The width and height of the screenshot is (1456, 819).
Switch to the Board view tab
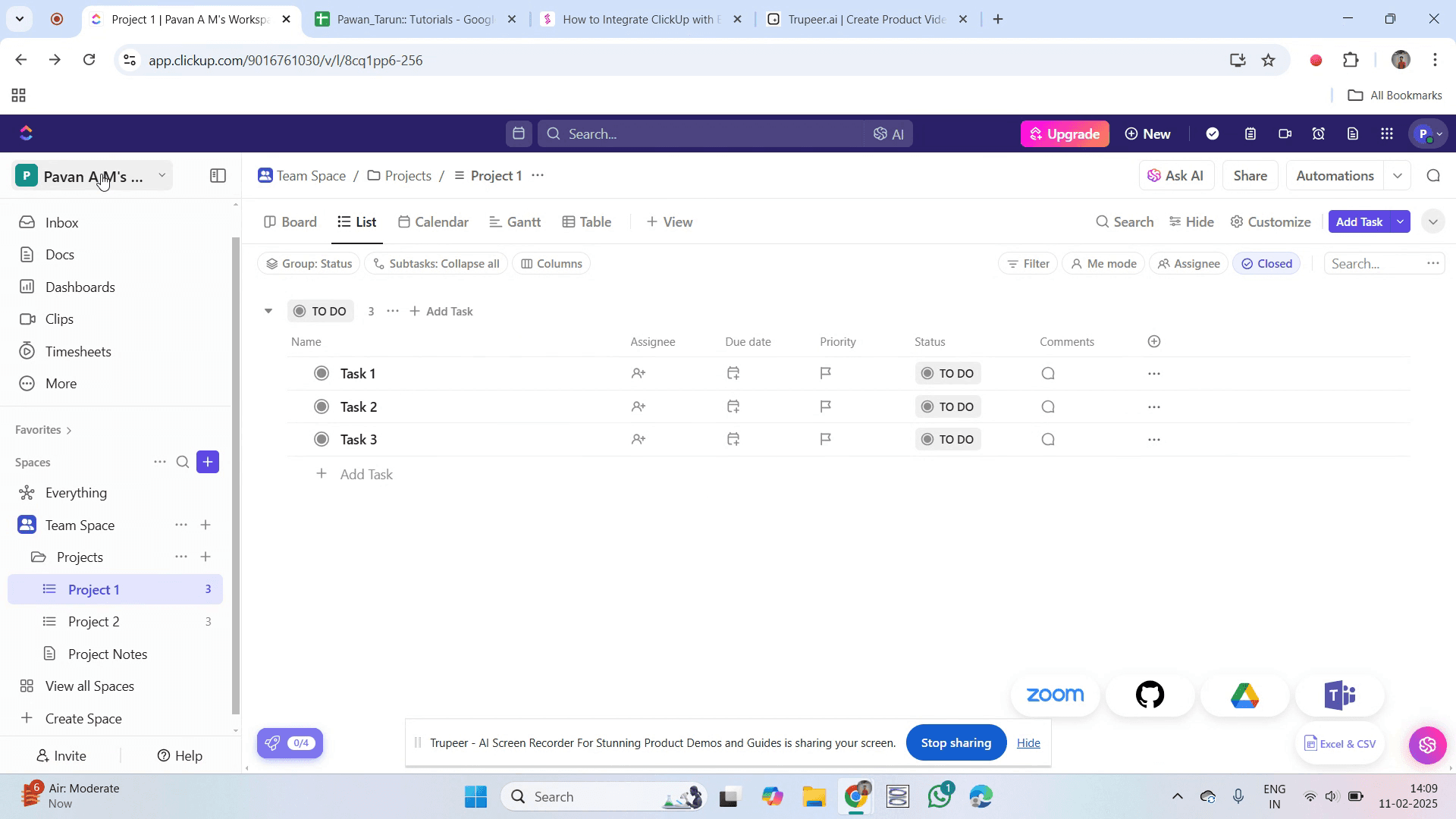tap(290, 222)
